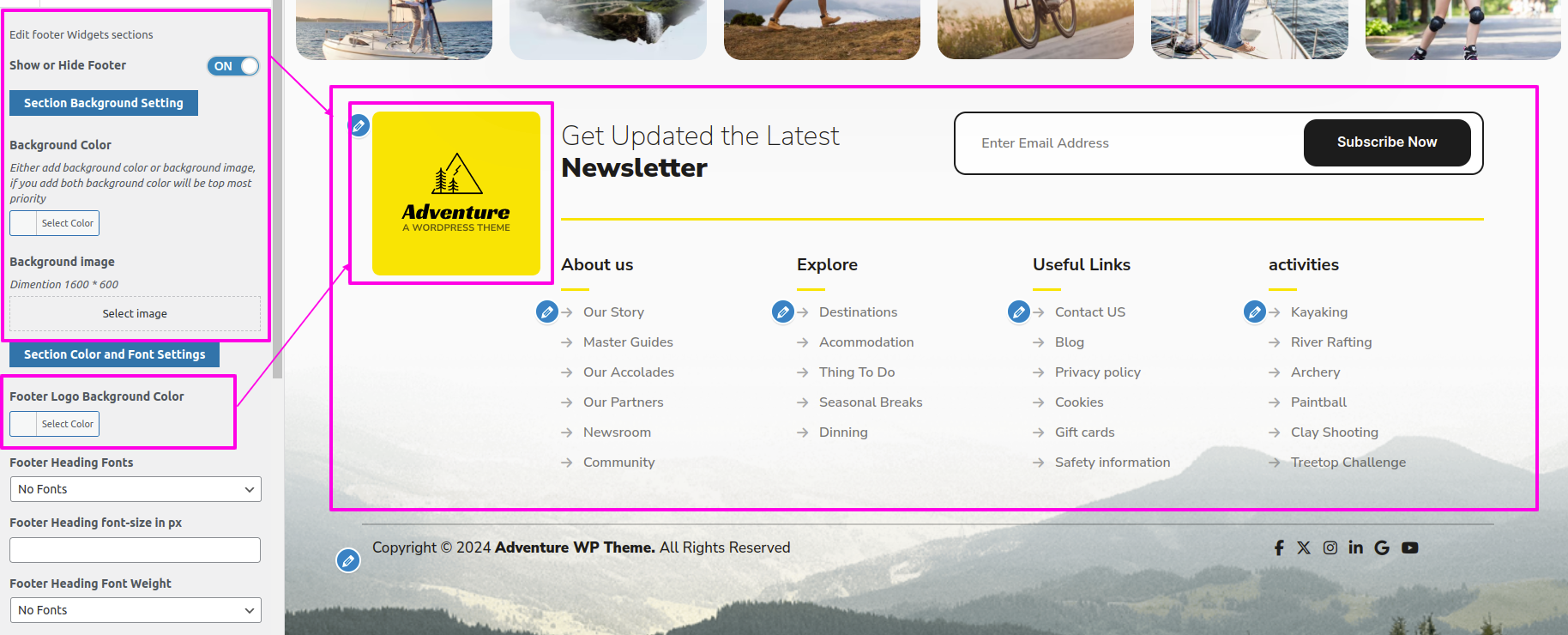
Task: Click the edit pencil next to Contact US
Action: [1019, 311]
